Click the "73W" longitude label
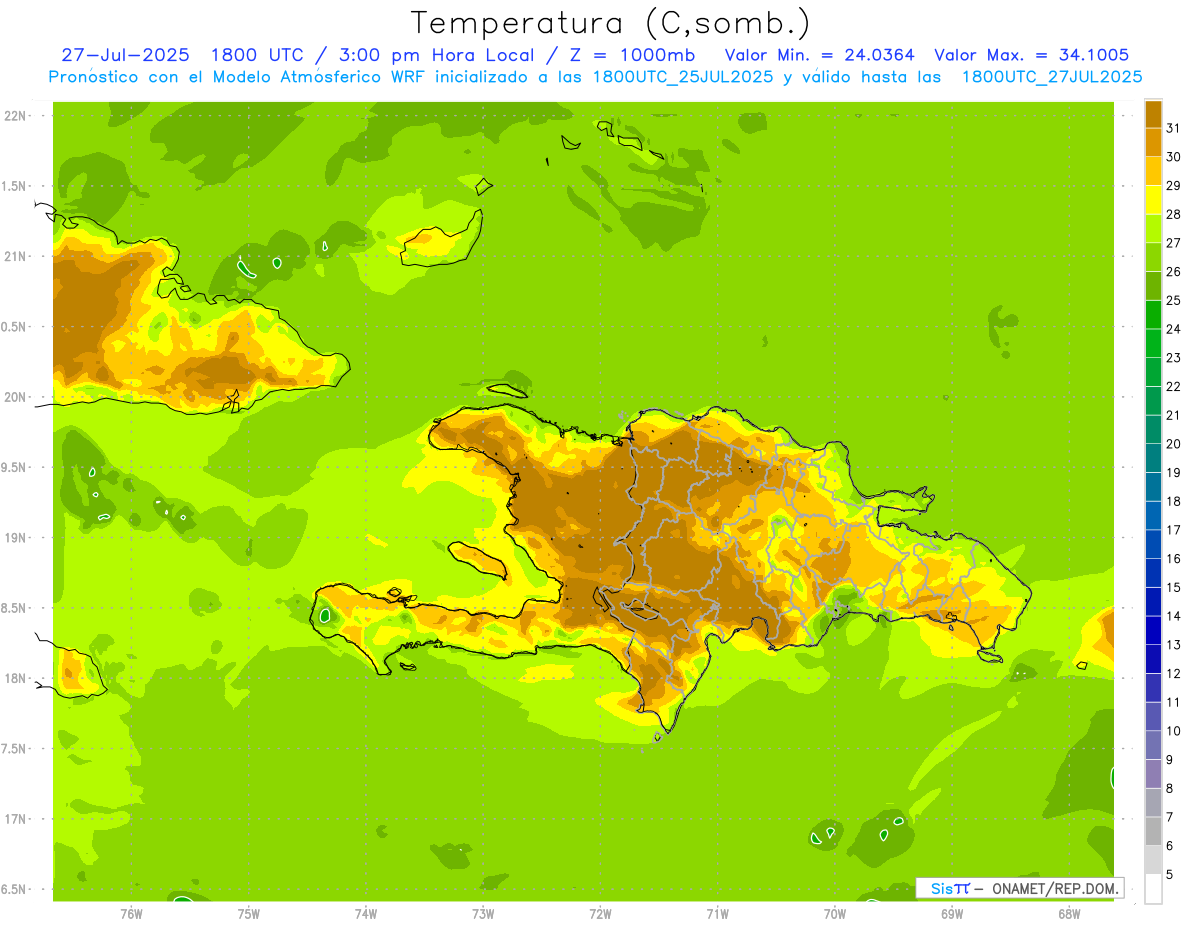Image resolution: width=1200 pixels, height=927 pixels. 483,913
